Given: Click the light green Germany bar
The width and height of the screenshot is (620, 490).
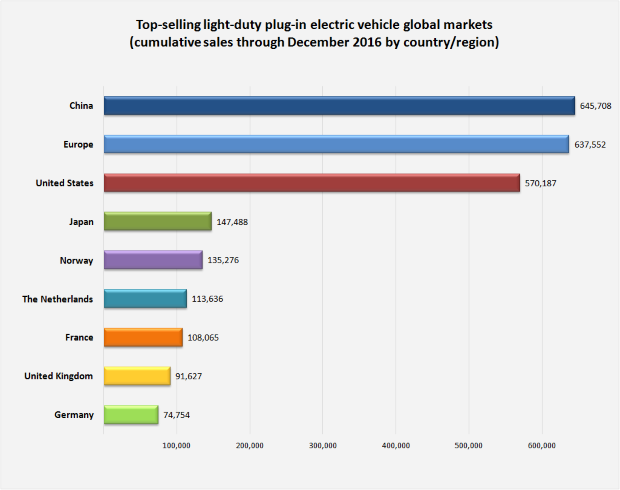Looking at the screenshot, I should click(131, 414).
